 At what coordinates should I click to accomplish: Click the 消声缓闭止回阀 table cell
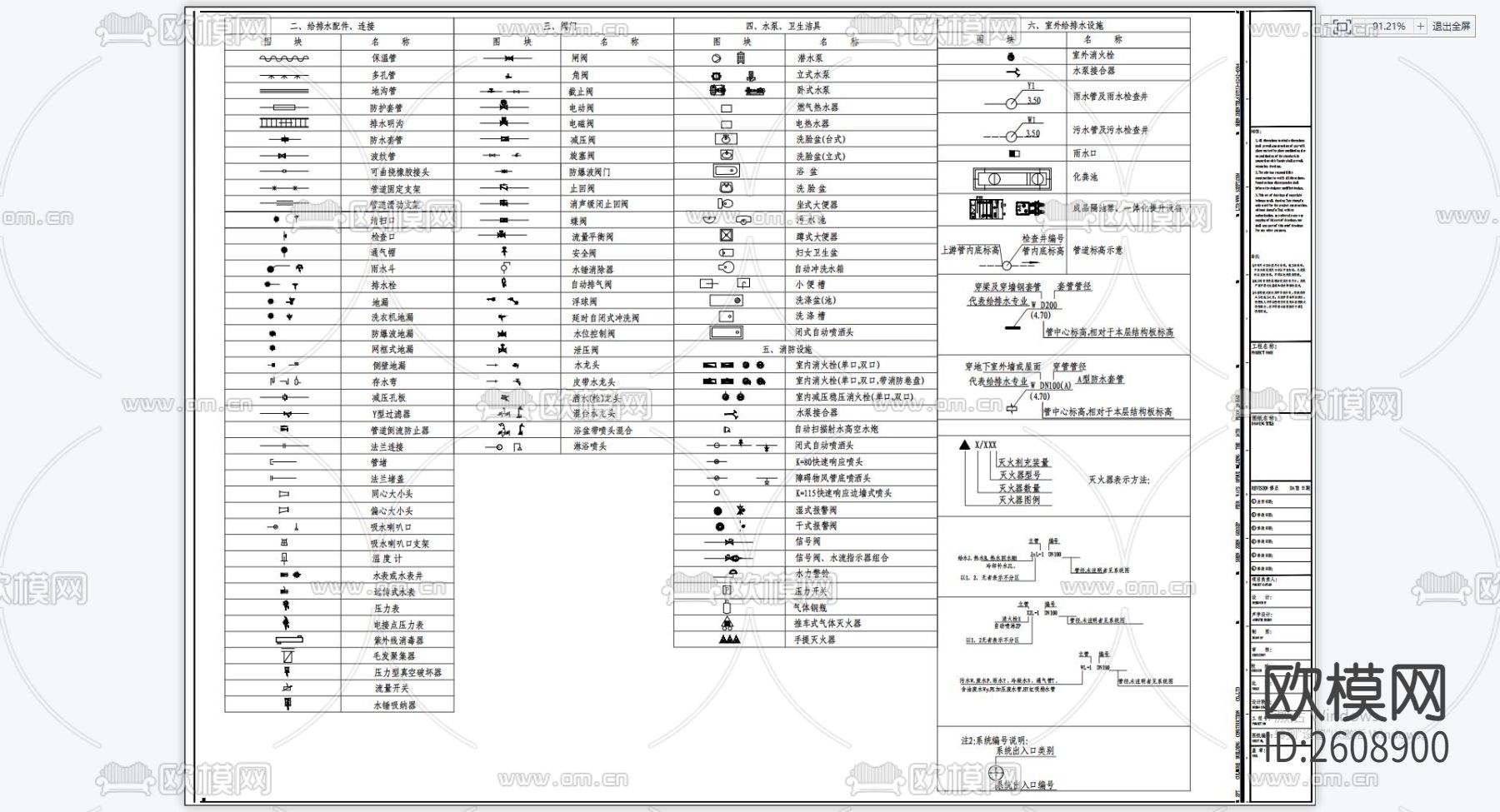click(617, 204)
